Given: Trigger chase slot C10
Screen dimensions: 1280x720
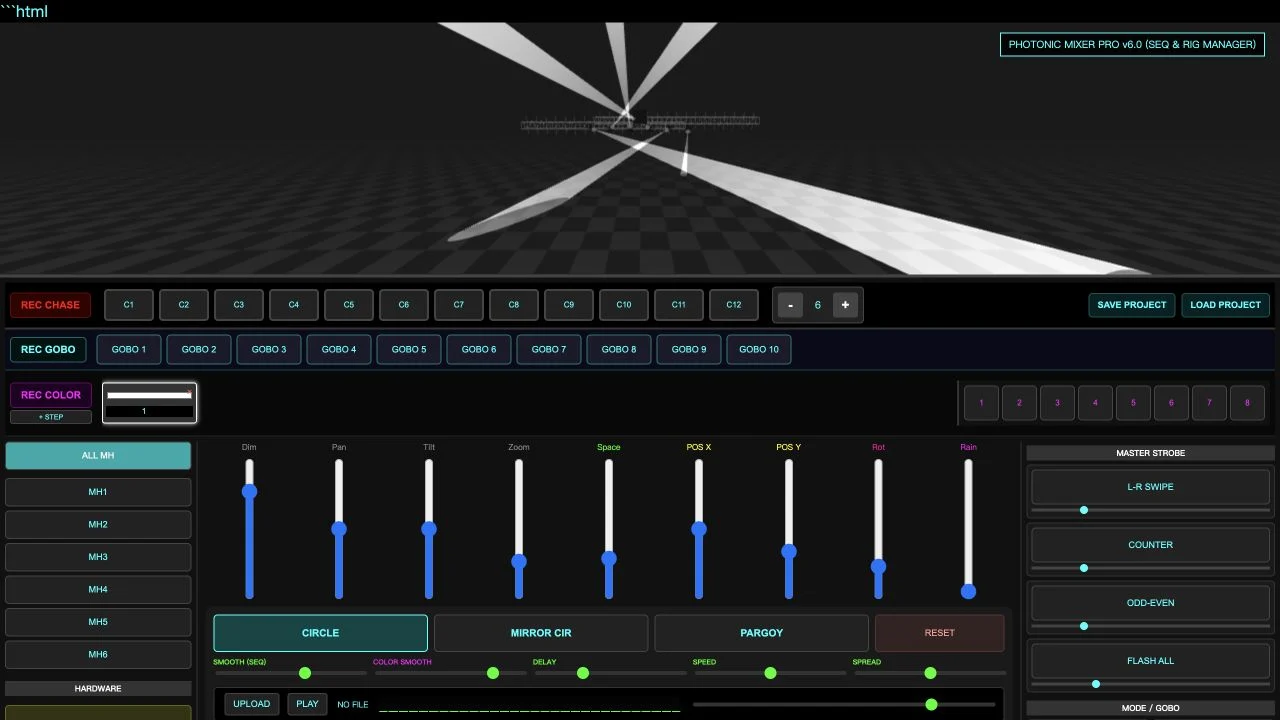Looking at the screenshot, I should 624,305.
